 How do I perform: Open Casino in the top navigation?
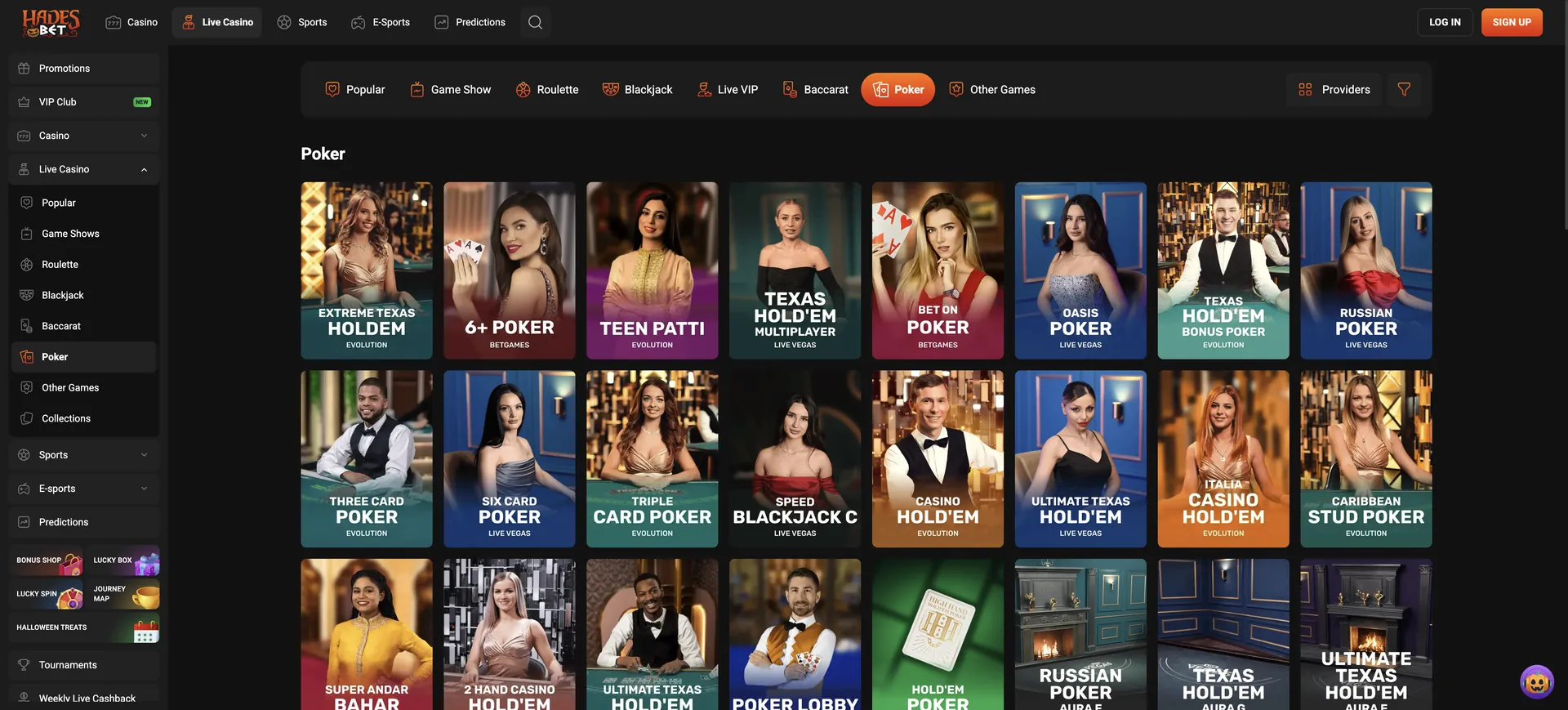(x=131, y=22)
